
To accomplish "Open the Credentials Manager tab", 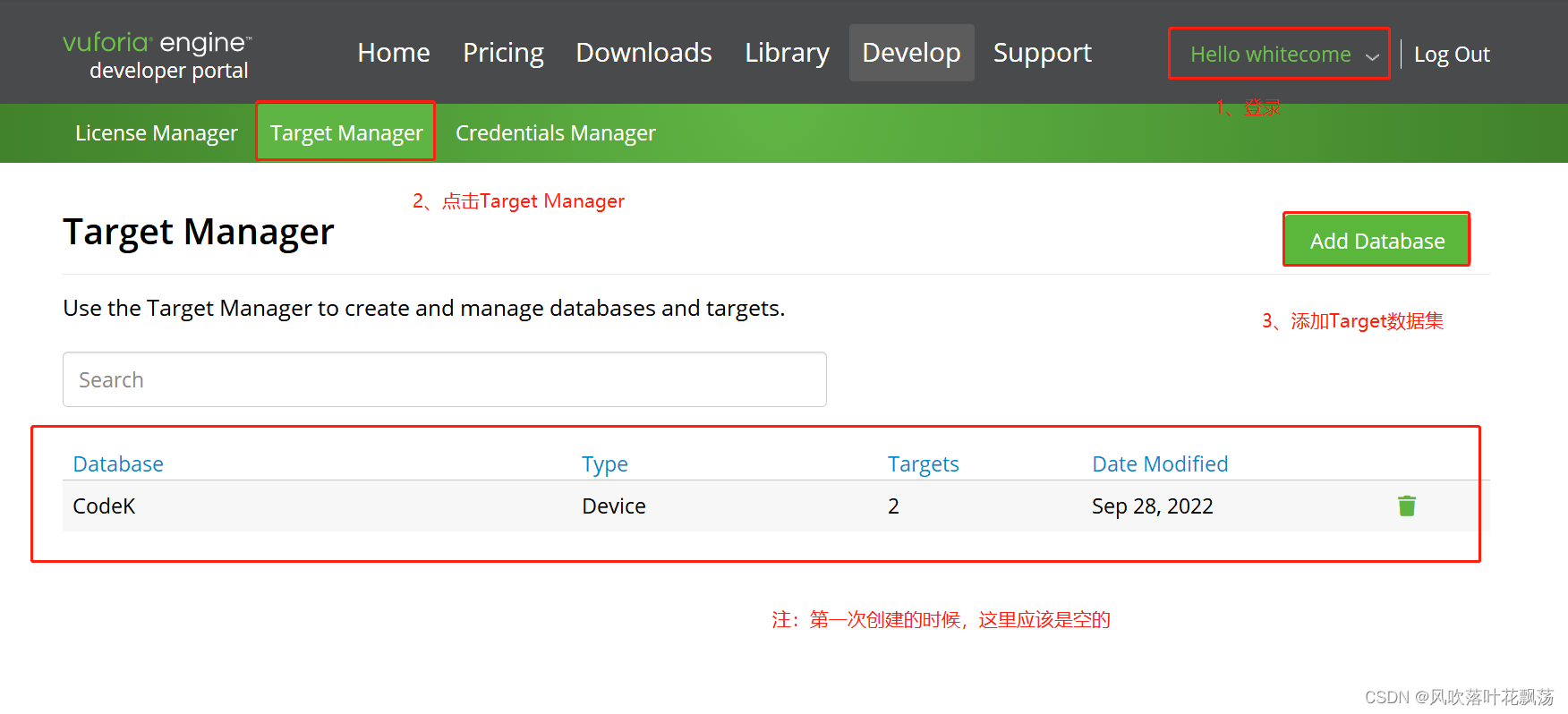I will [556, 132].
